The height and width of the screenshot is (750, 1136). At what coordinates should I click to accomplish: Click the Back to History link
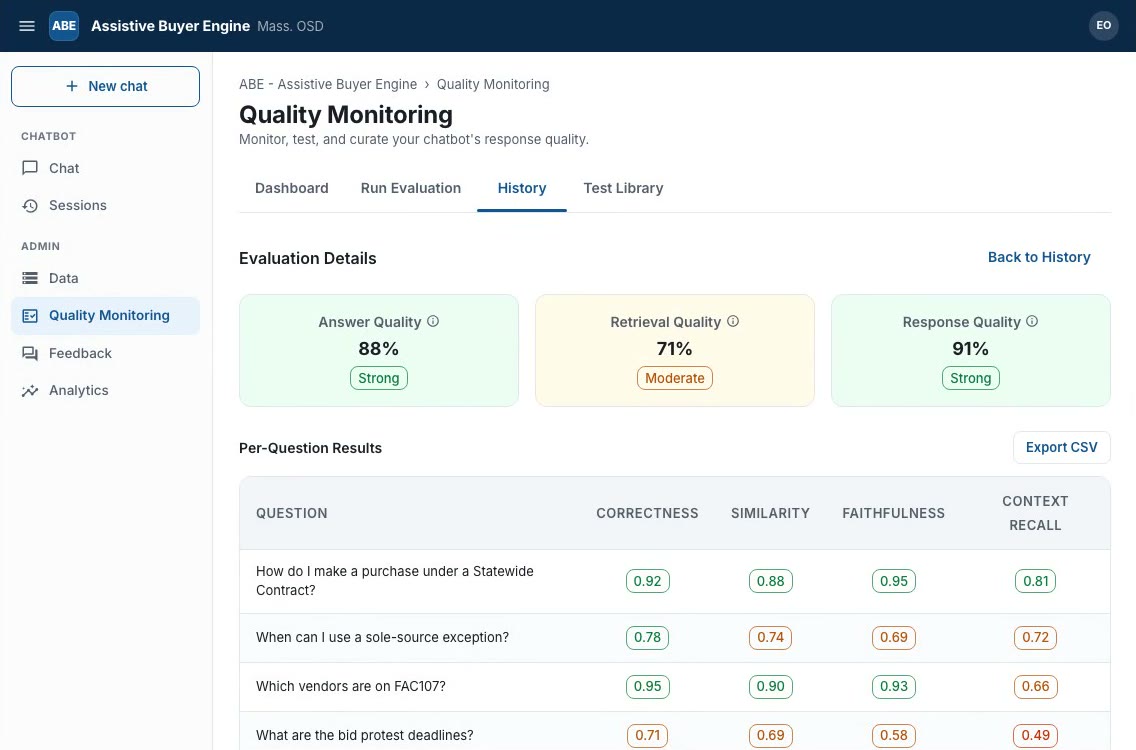pyautogui.click(x=1039, y=257)
